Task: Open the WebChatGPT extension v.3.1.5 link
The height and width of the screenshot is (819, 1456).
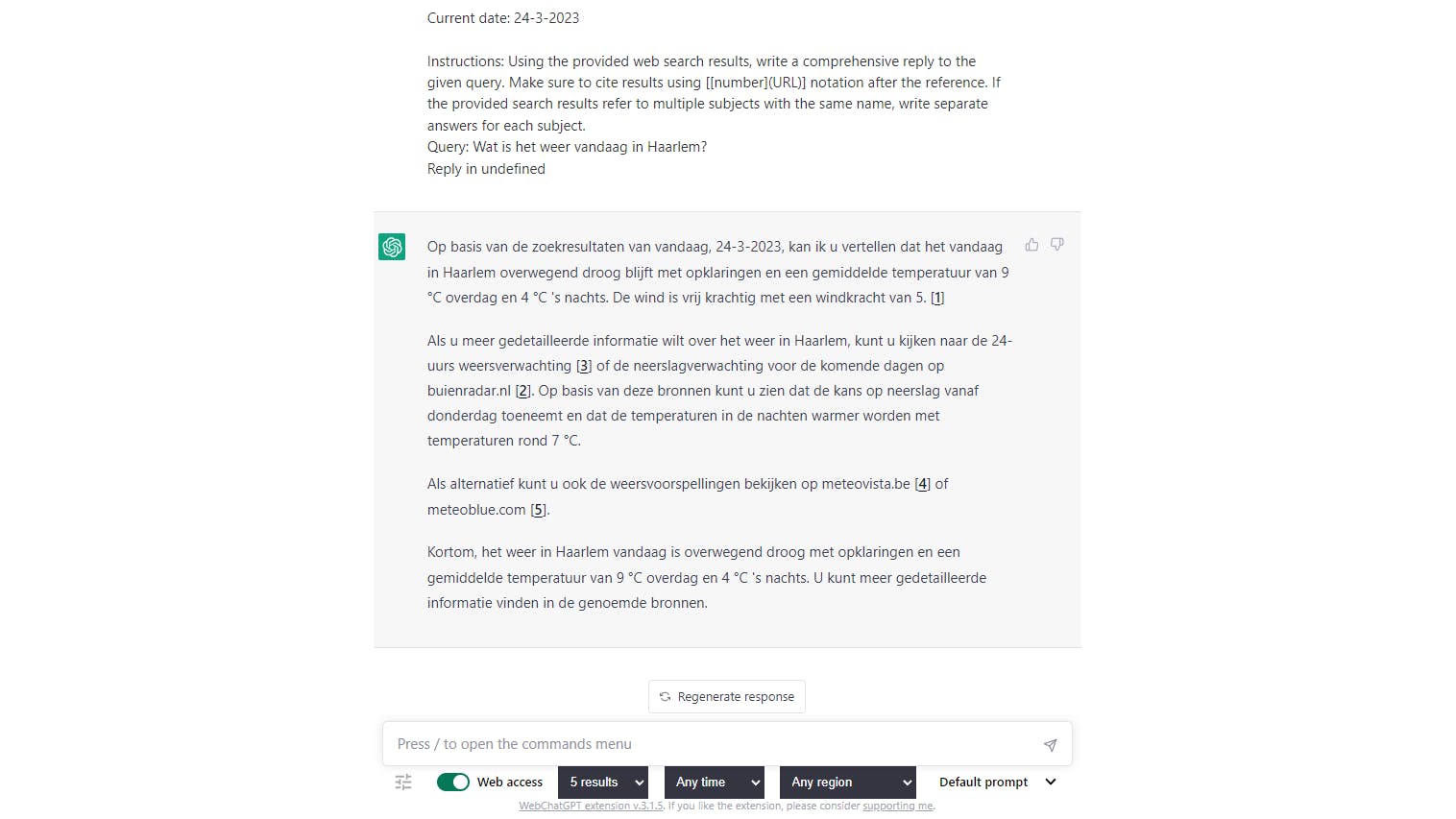Action: pos(591,806)
